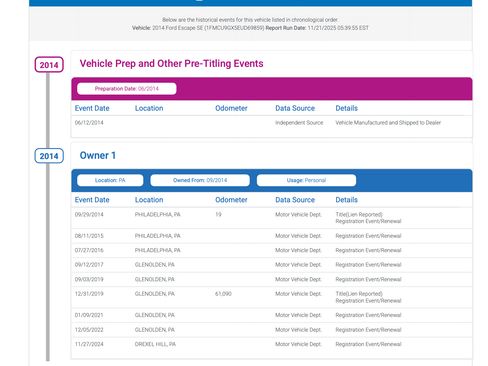This screenshot has height=366, width=488.
Task: Select the 09/03/2019 event date
Action: click(x=89, y=279)
